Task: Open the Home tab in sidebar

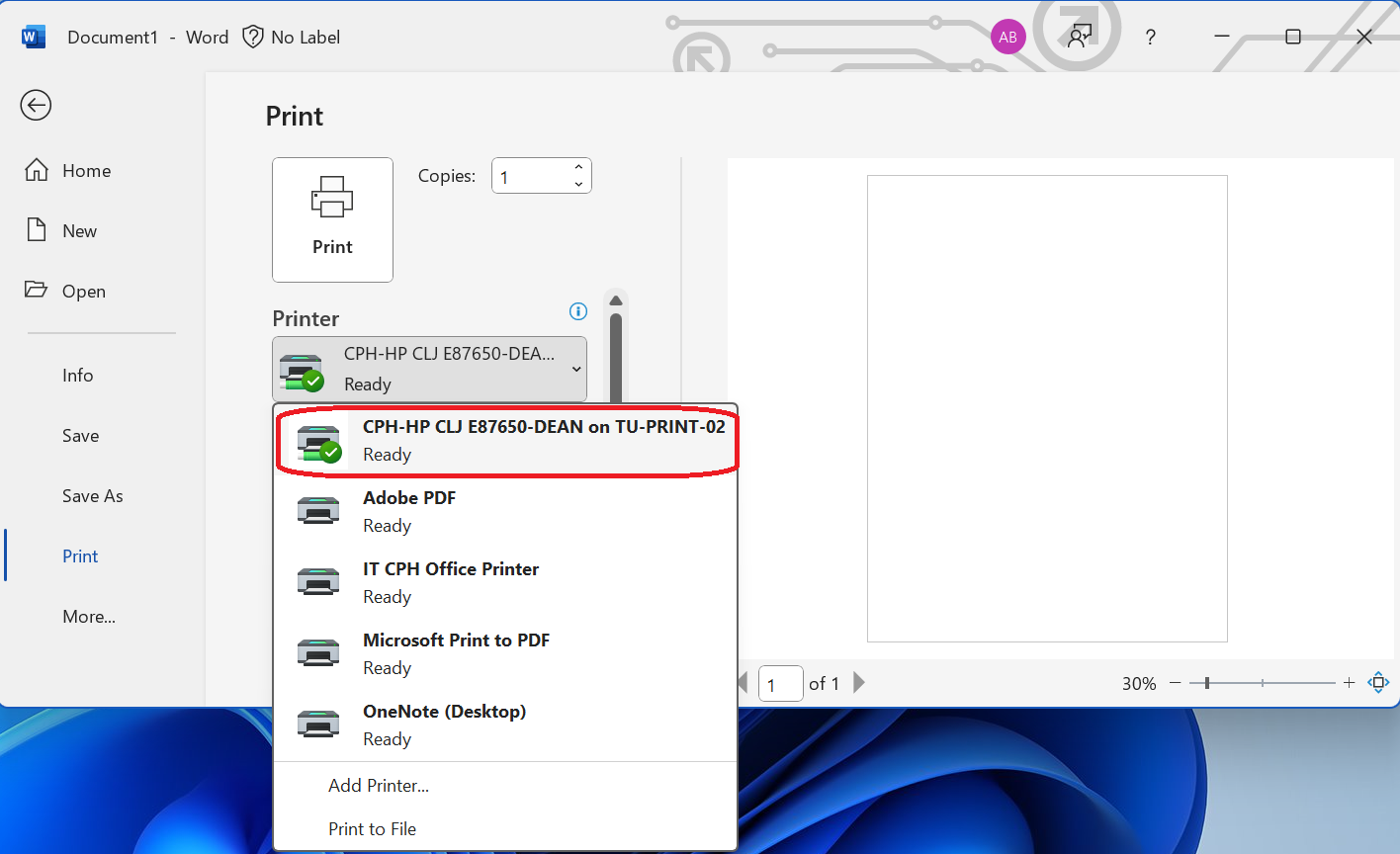Action: [x=86, y=170]
